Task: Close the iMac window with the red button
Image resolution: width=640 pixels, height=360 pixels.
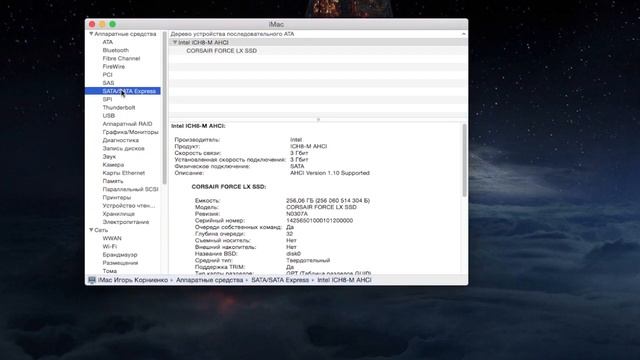Action: click(x=92, y=24)
